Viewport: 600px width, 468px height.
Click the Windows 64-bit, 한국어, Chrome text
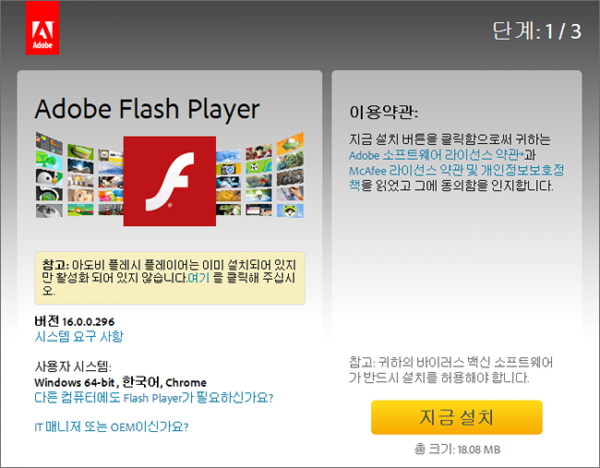[121, 382]
